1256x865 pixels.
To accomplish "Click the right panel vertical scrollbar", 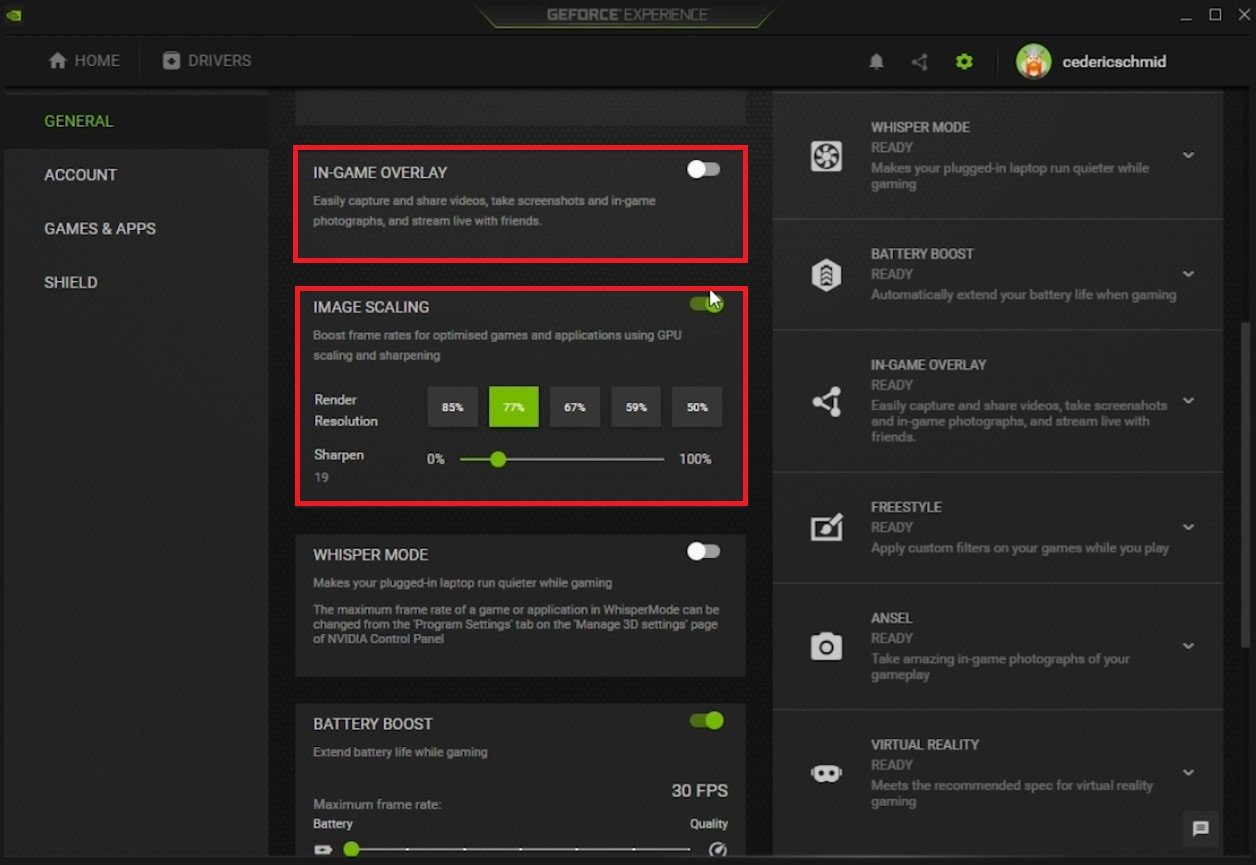I will click(x=1245, y=483).
